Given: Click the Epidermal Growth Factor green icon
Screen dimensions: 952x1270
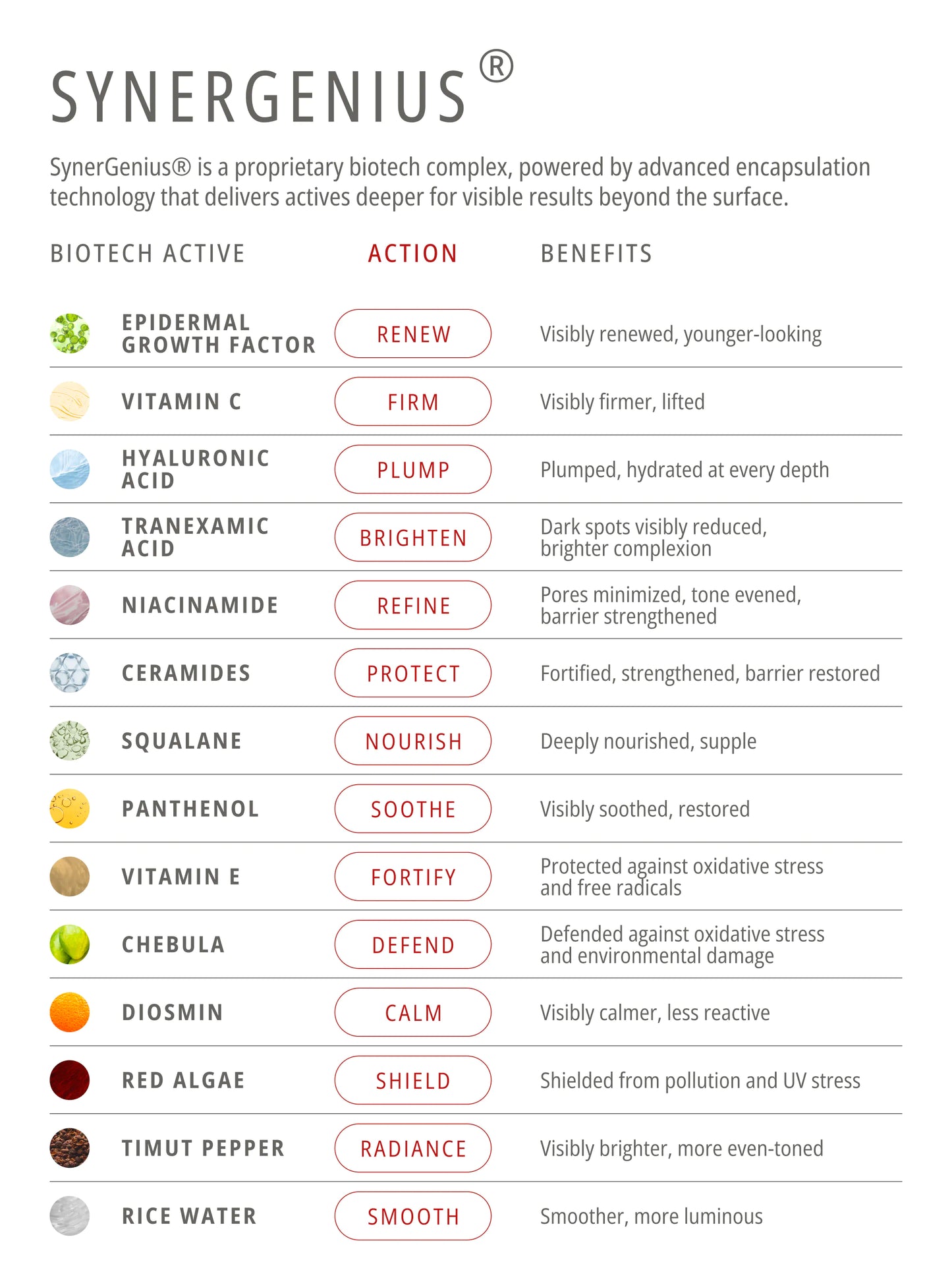Looking at the screenshot, I should 70,333.
